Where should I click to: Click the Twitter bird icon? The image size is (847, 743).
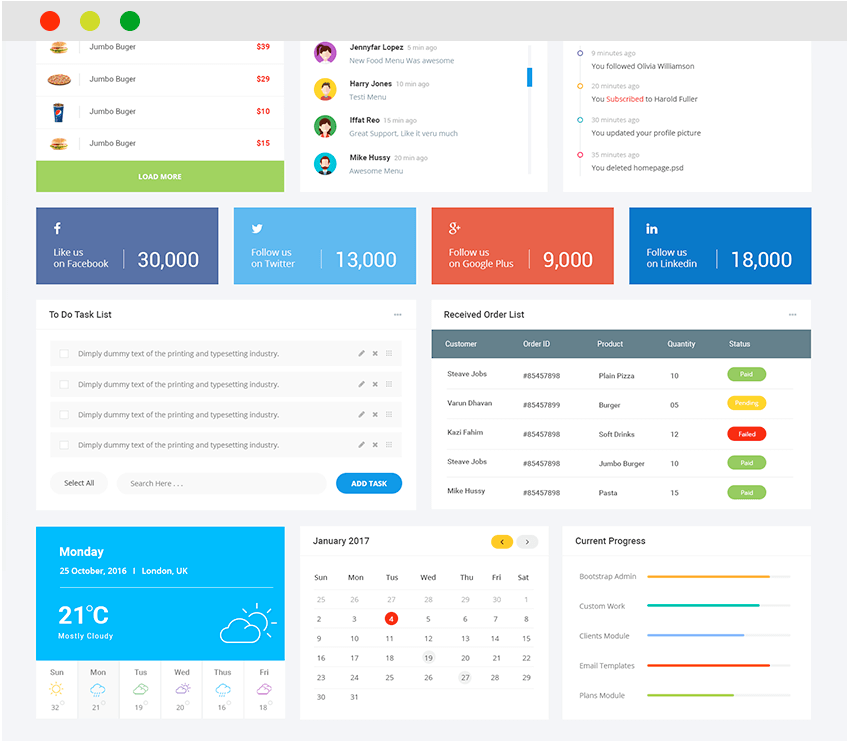point(256,229)
